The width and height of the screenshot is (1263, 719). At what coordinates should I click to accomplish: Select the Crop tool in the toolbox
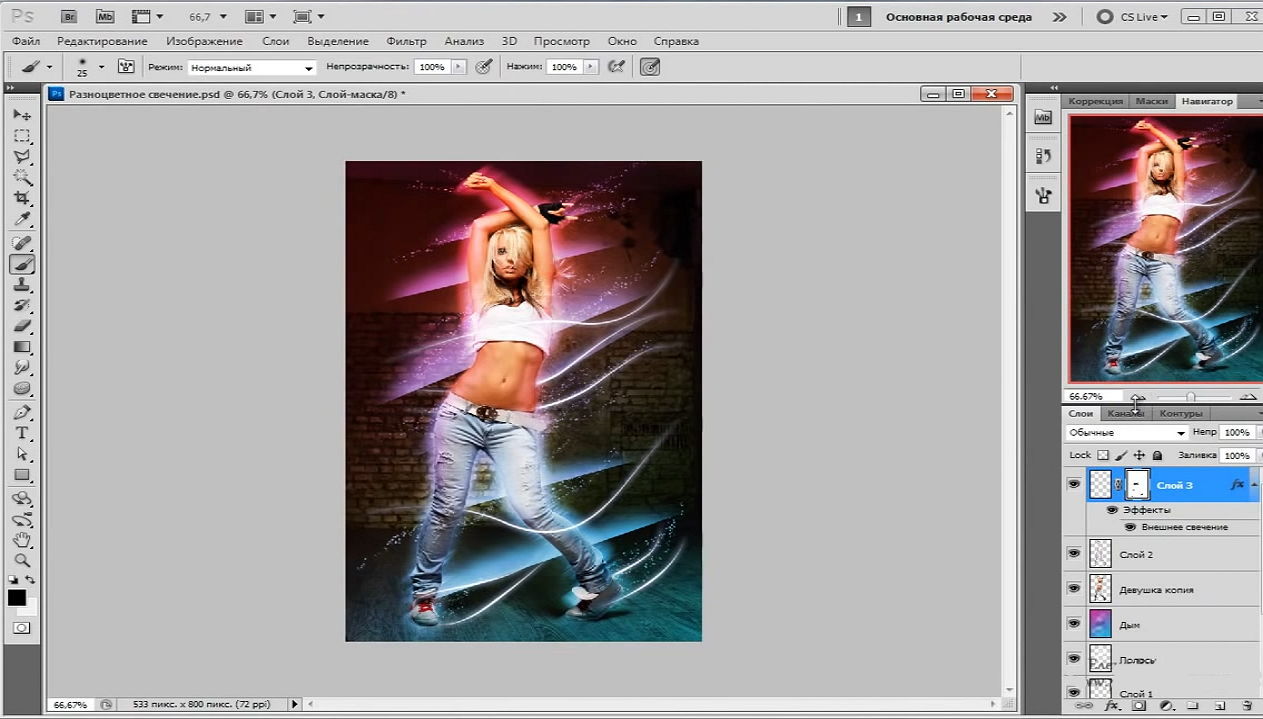[22, 198]
